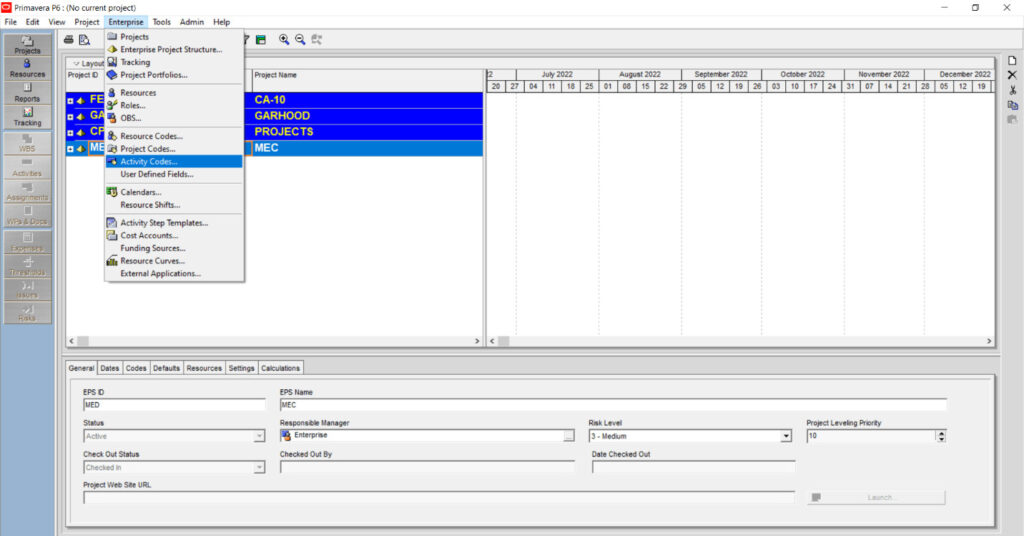Choose Calendars from the Enterprise menu
This screenshot has height=536, width=1024.
click(174, 192)
